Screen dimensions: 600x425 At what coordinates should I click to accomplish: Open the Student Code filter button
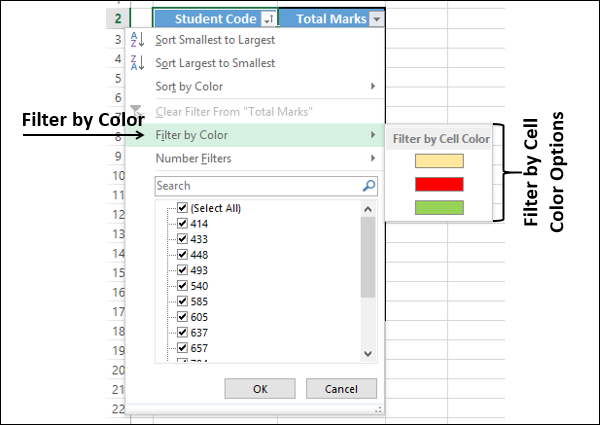[268, 19]
